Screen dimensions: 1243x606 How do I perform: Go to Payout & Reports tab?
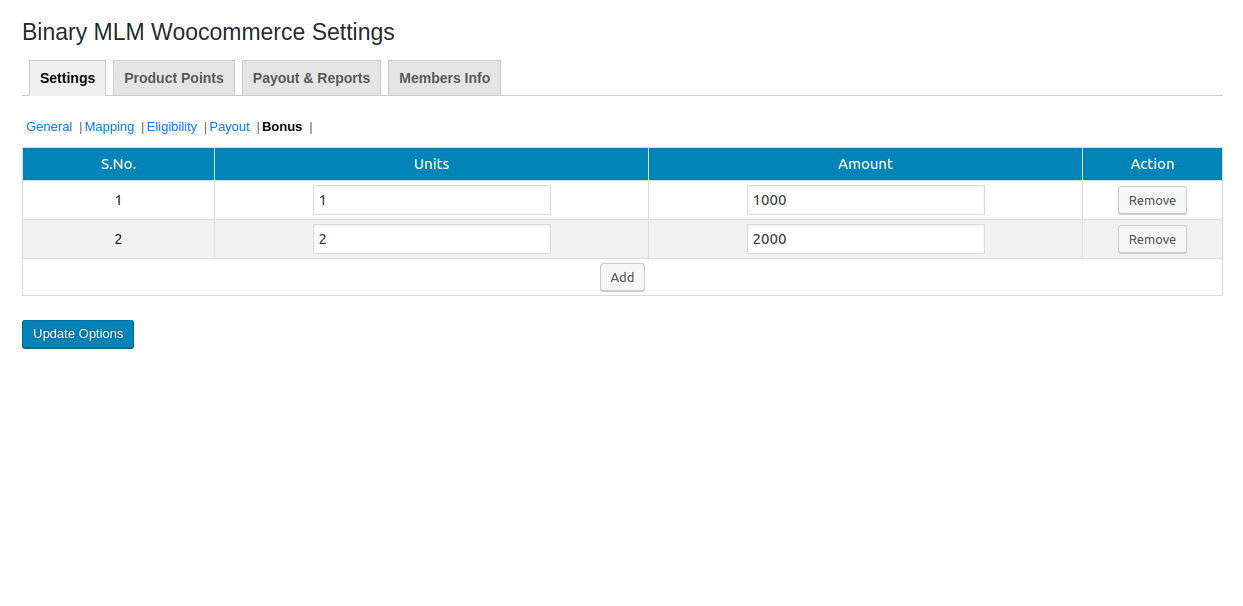[311, 78]
